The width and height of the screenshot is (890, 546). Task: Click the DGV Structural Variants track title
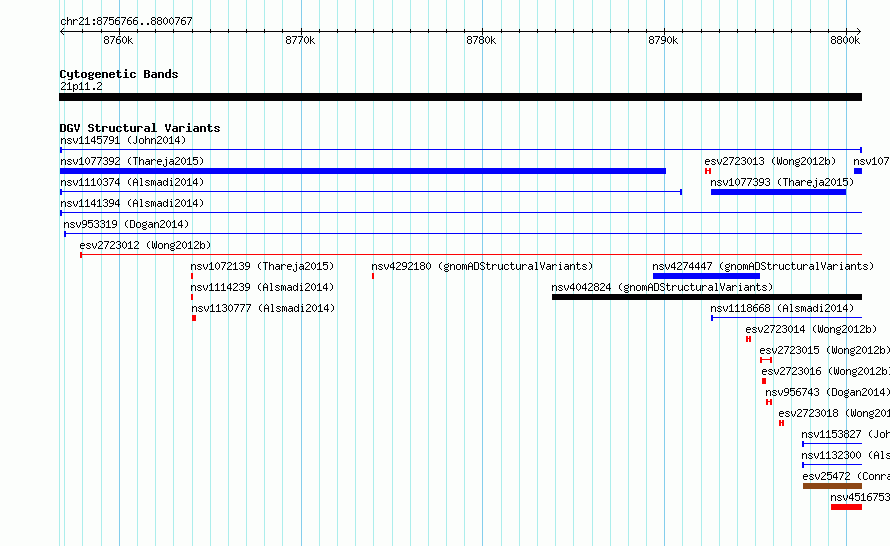[x=140, y=128]
